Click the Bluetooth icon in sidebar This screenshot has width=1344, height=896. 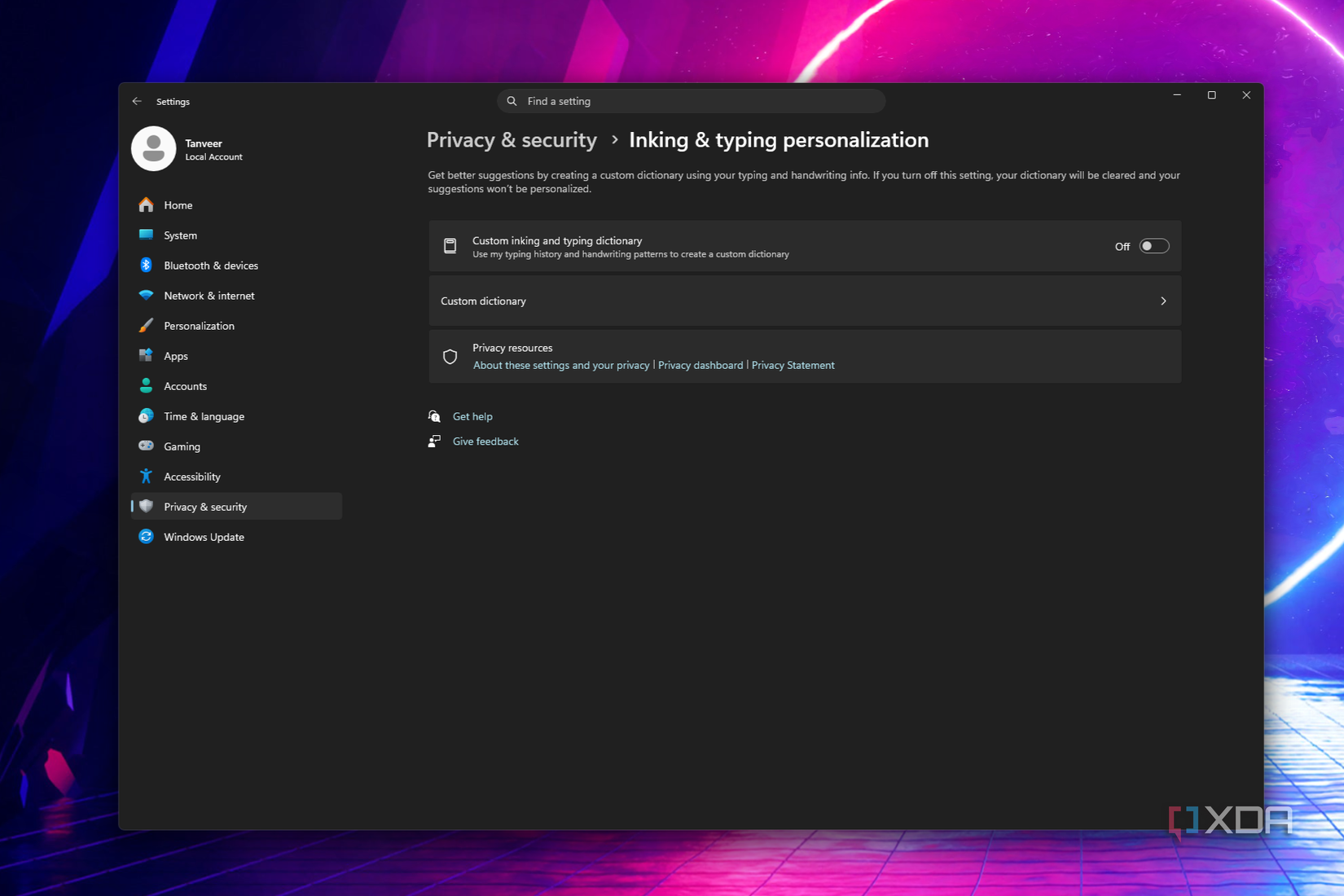[146, 265]
